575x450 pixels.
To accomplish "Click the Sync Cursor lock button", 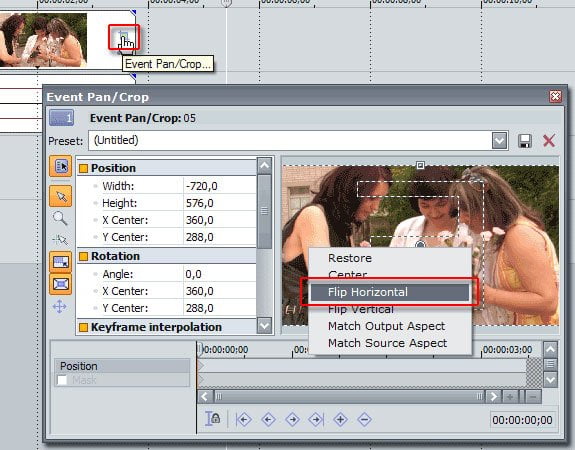I will tap(213, 419).
